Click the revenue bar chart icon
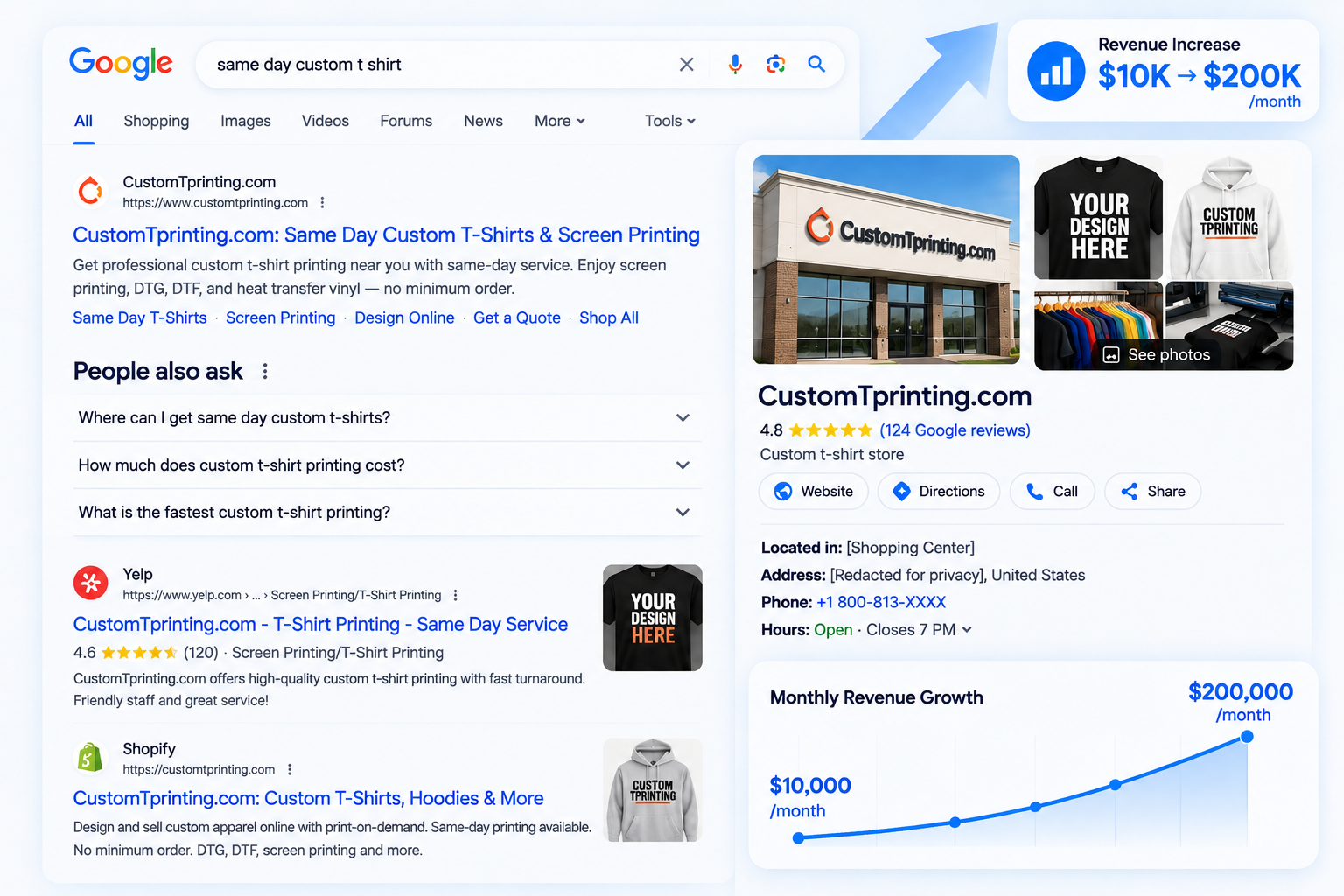Screen dimensions: 1344x896 click(x=1056, y=72)
